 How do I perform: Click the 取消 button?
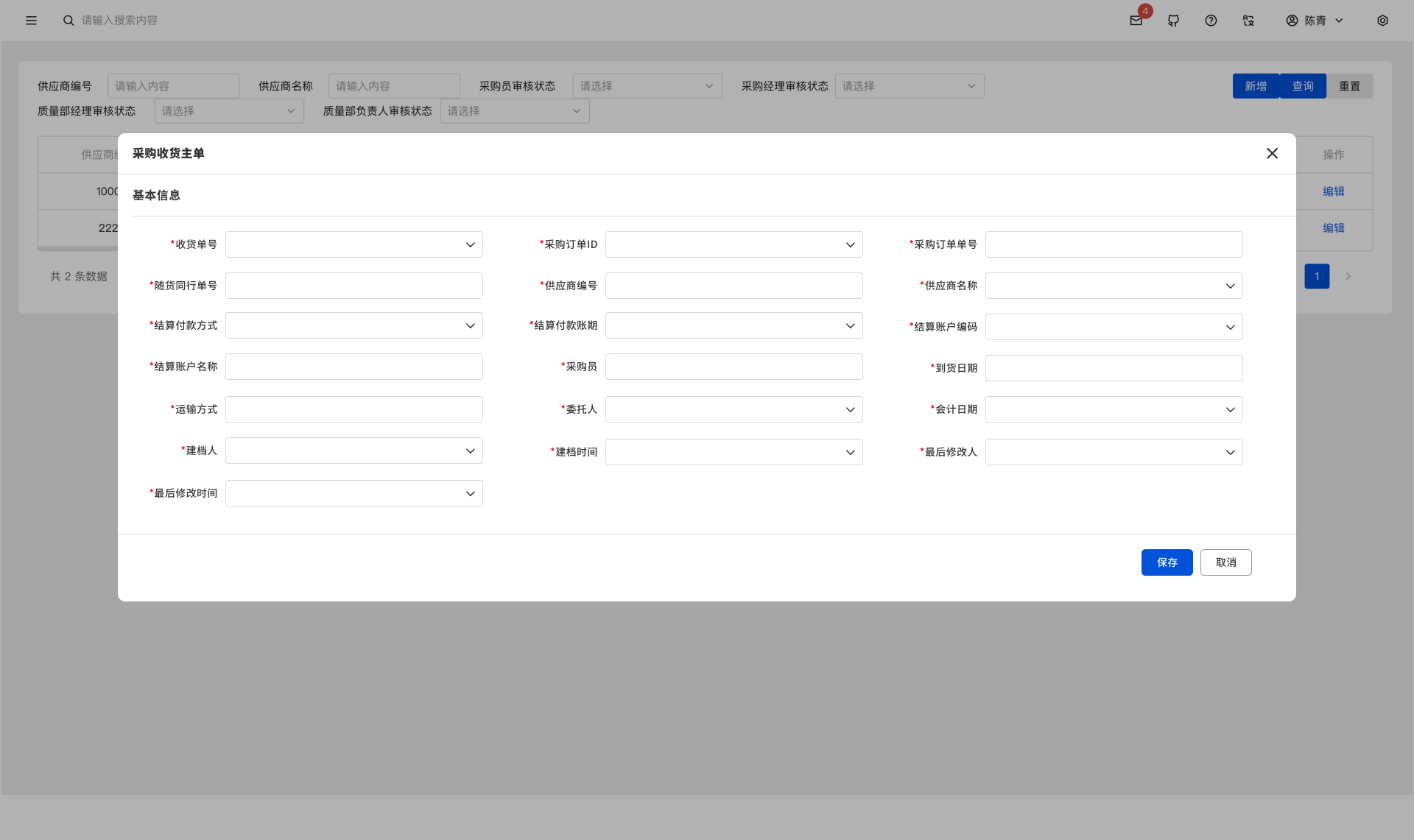coord(1225,562)
